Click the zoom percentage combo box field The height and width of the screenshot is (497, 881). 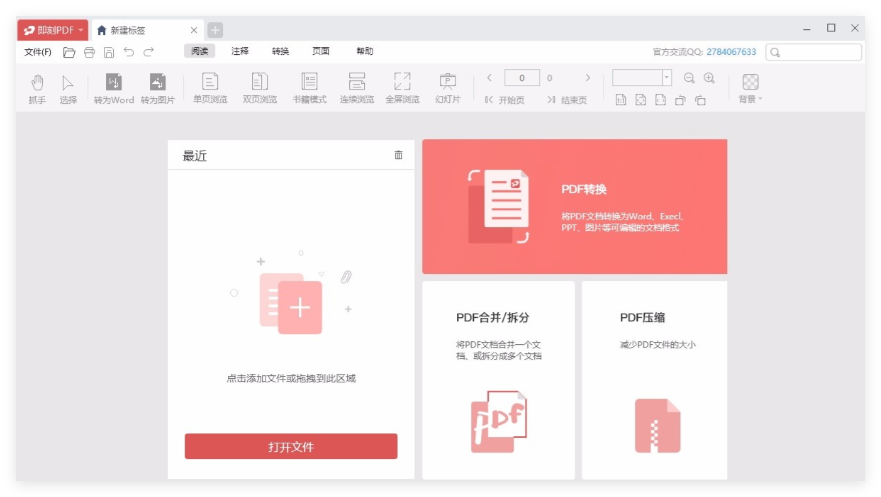[637, 77]
